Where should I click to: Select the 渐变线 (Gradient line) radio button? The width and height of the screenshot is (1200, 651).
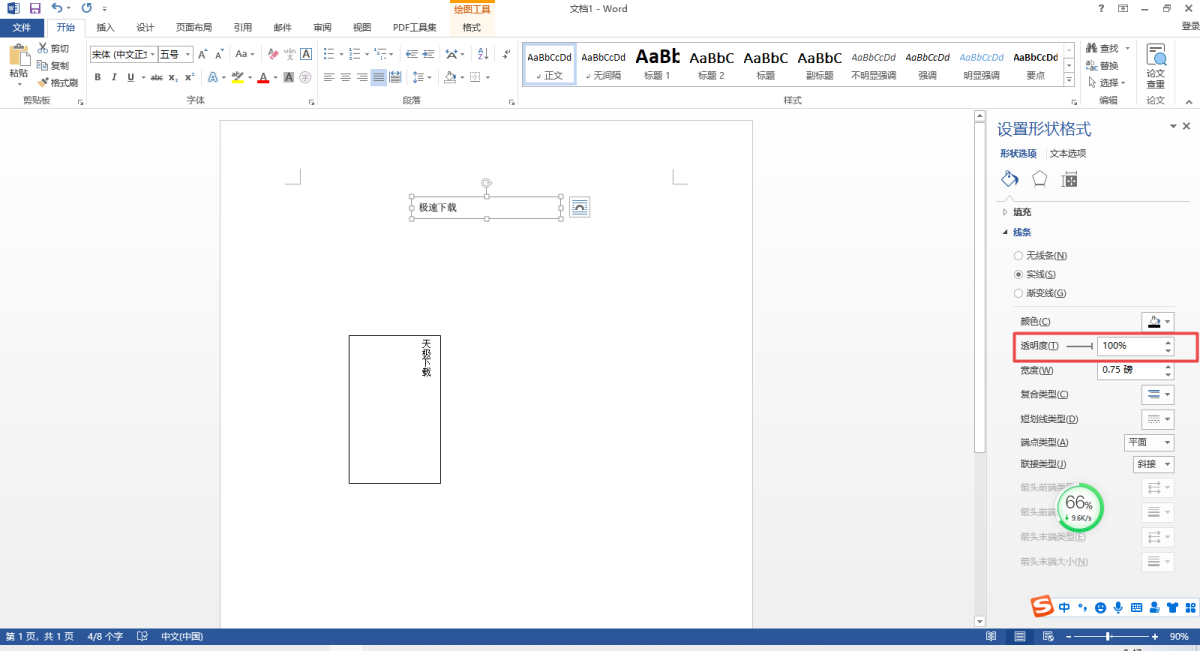1019,293
